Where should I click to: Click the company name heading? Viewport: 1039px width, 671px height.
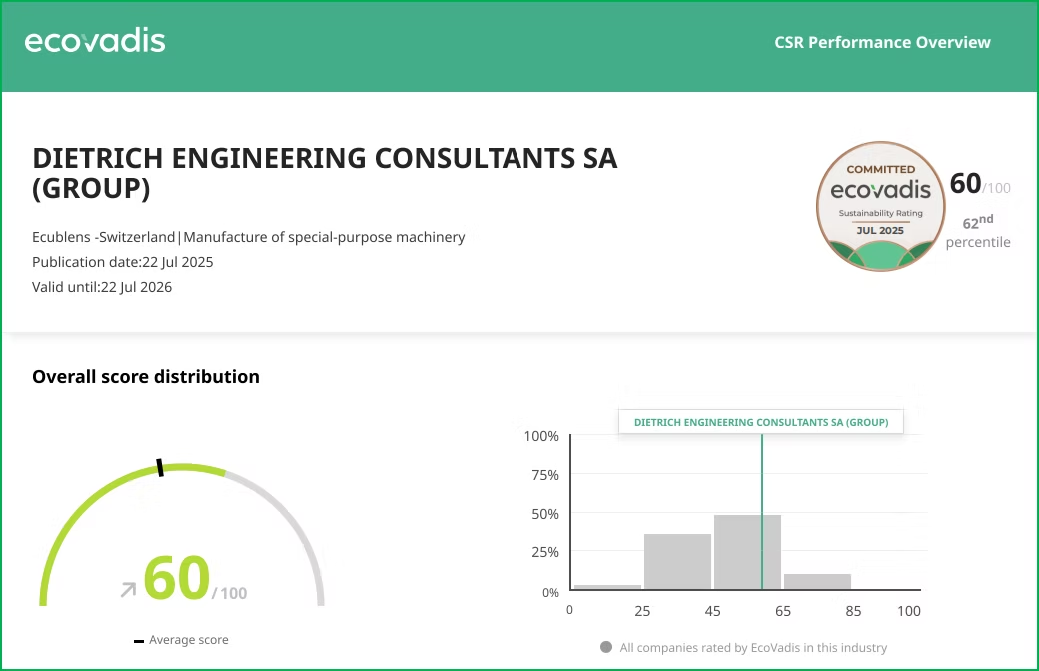(x=325, y=173)
